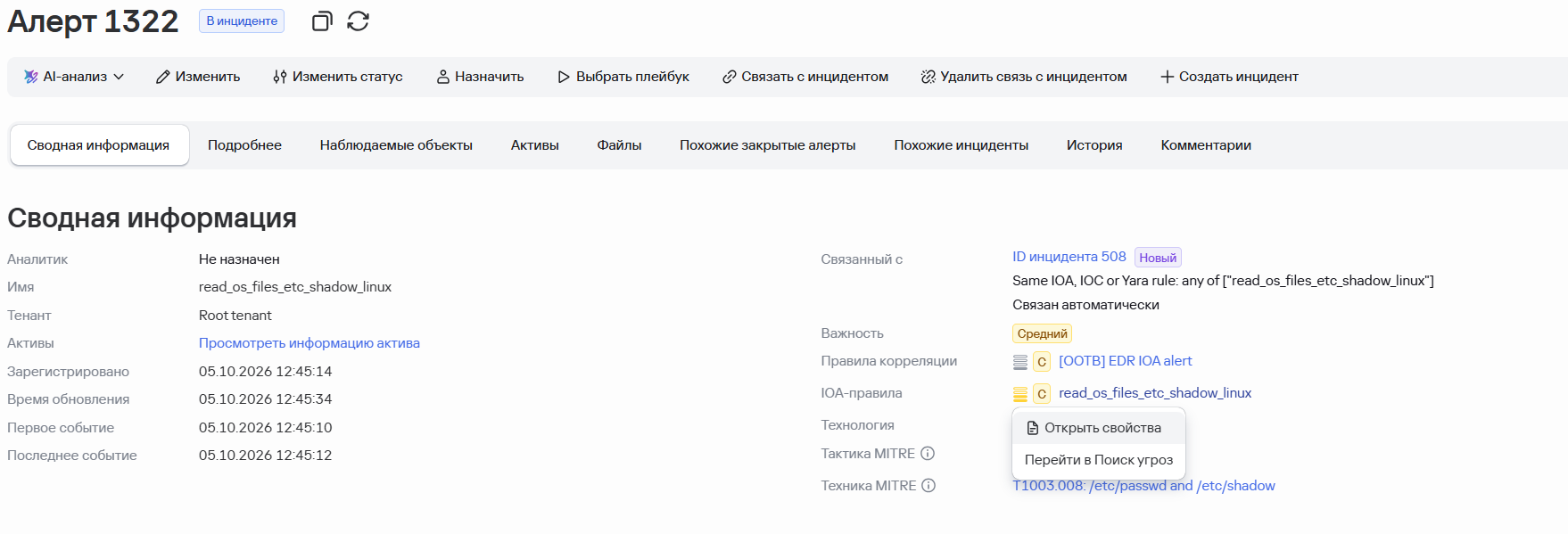Refresh the alert with the circular arrows icon
1568x534 pixels.
[358, 21]
